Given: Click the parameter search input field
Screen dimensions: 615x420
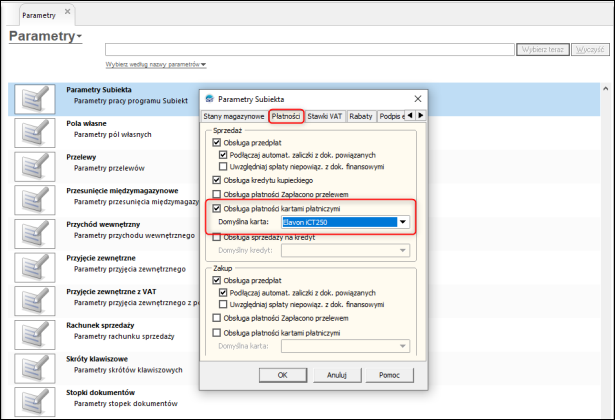Looking at the screenshot, I should coord(310,49).
